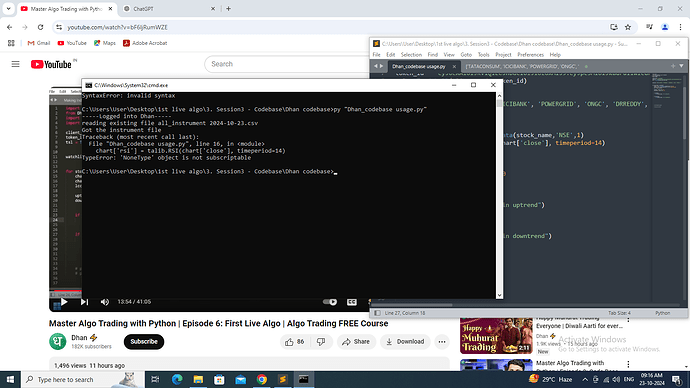Subscribe to Dhan channel

(144, 342)
